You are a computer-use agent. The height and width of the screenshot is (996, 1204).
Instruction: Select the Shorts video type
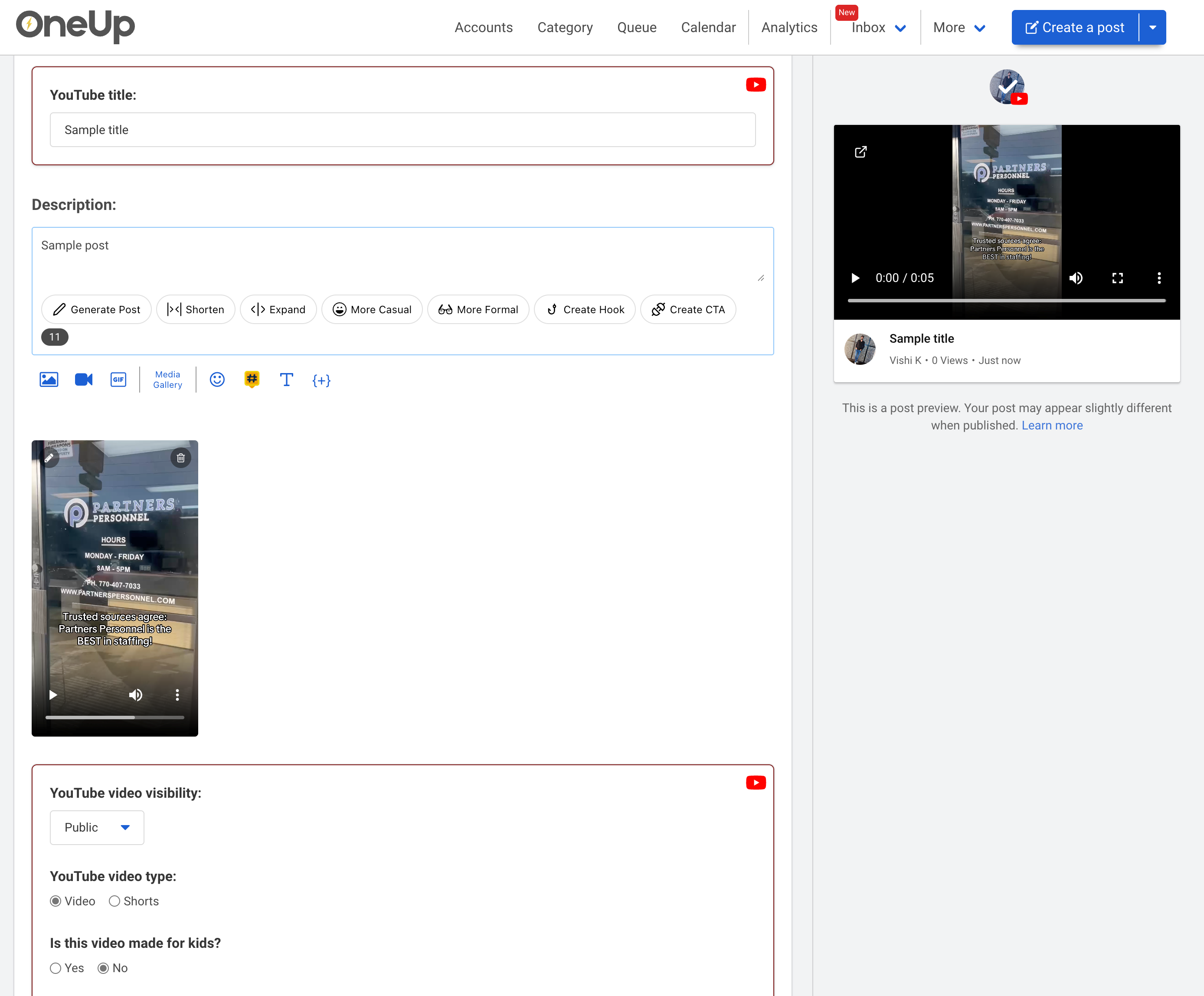click(114, 901)
